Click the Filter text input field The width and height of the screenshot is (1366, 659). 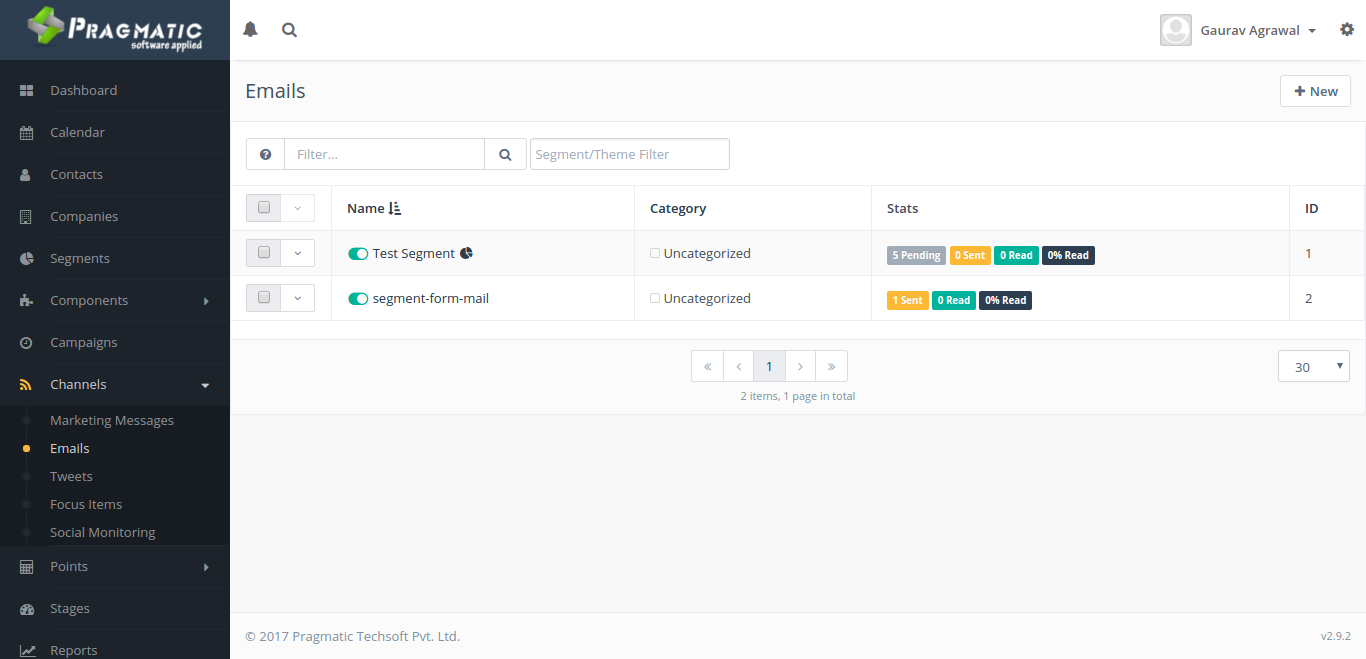click(x=385, y=154)
